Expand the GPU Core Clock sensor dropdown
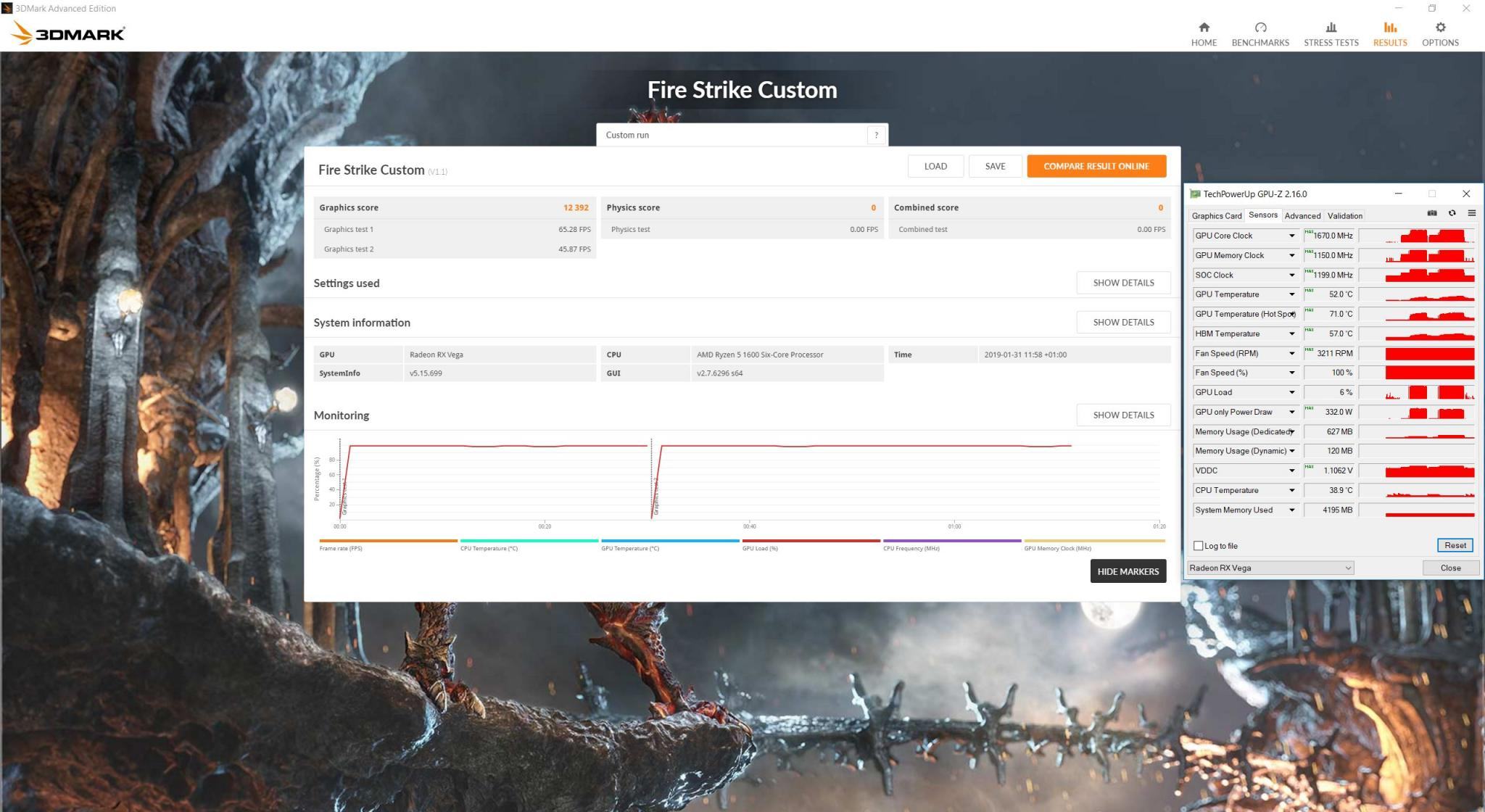Screen dimensions: 1485x812 click(x=1291, y=236)
